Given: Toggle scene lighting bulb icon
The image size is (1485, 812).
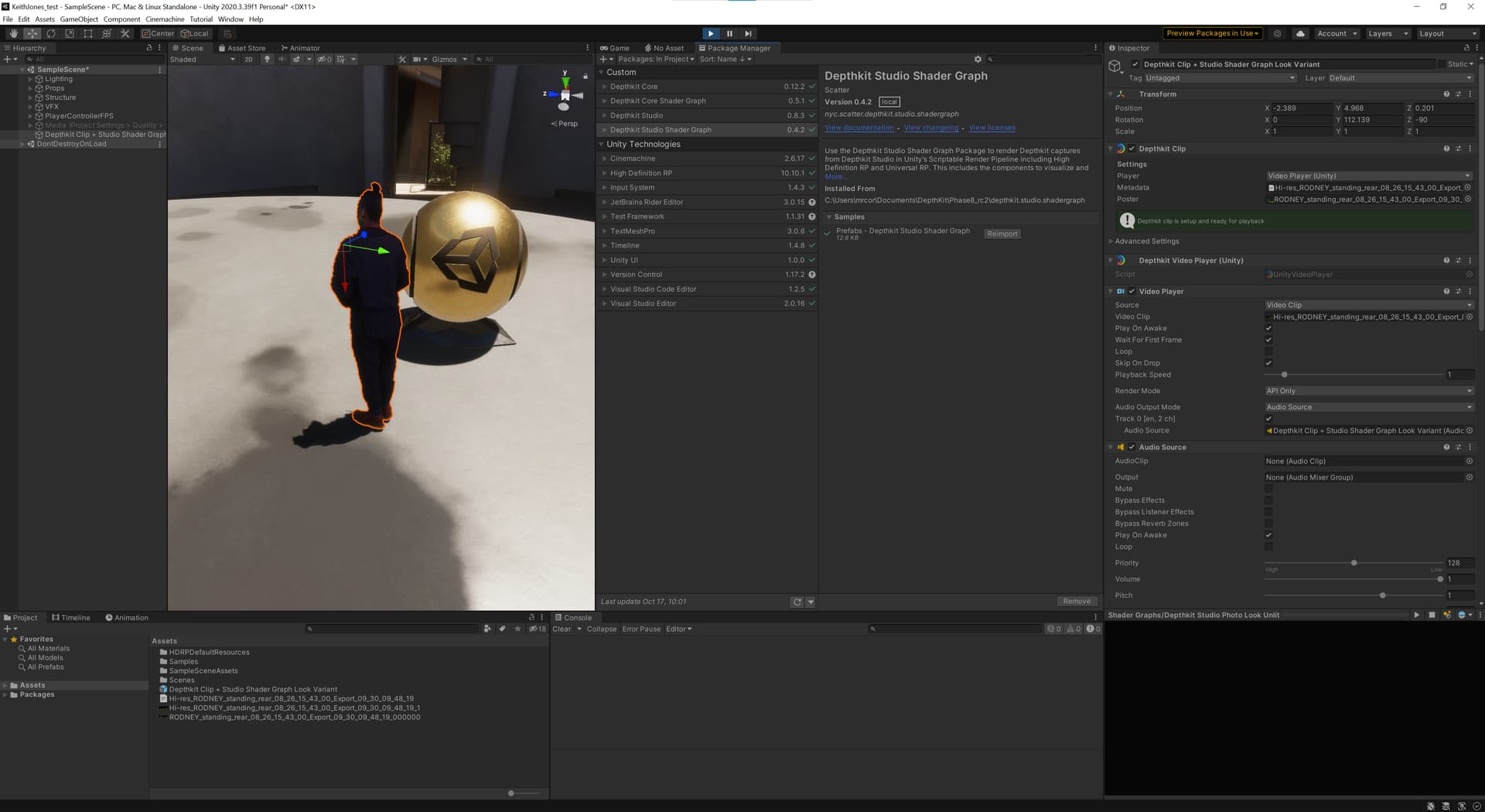Looking at the screenshot, I should 267,60.
